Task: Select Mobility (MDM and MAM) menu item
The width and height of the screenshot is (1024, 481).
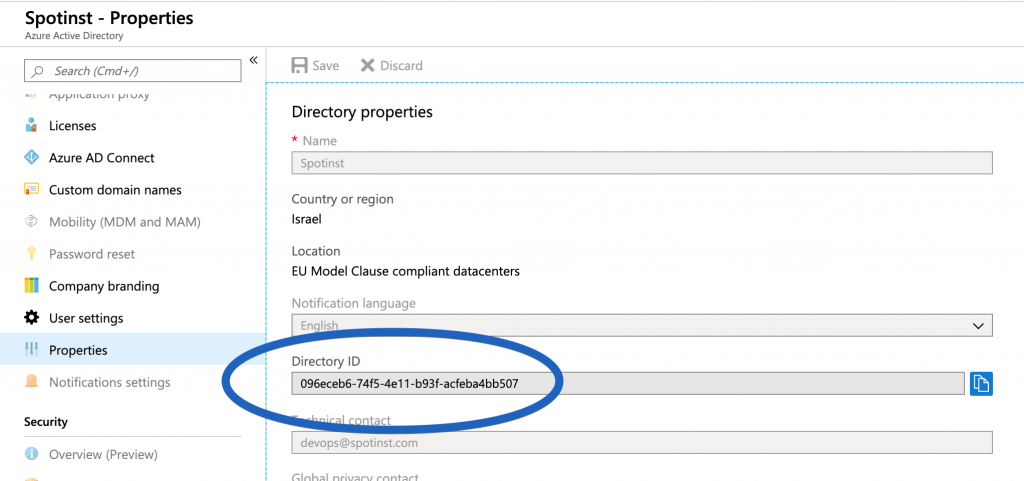Action: click(x=124, y=222)
